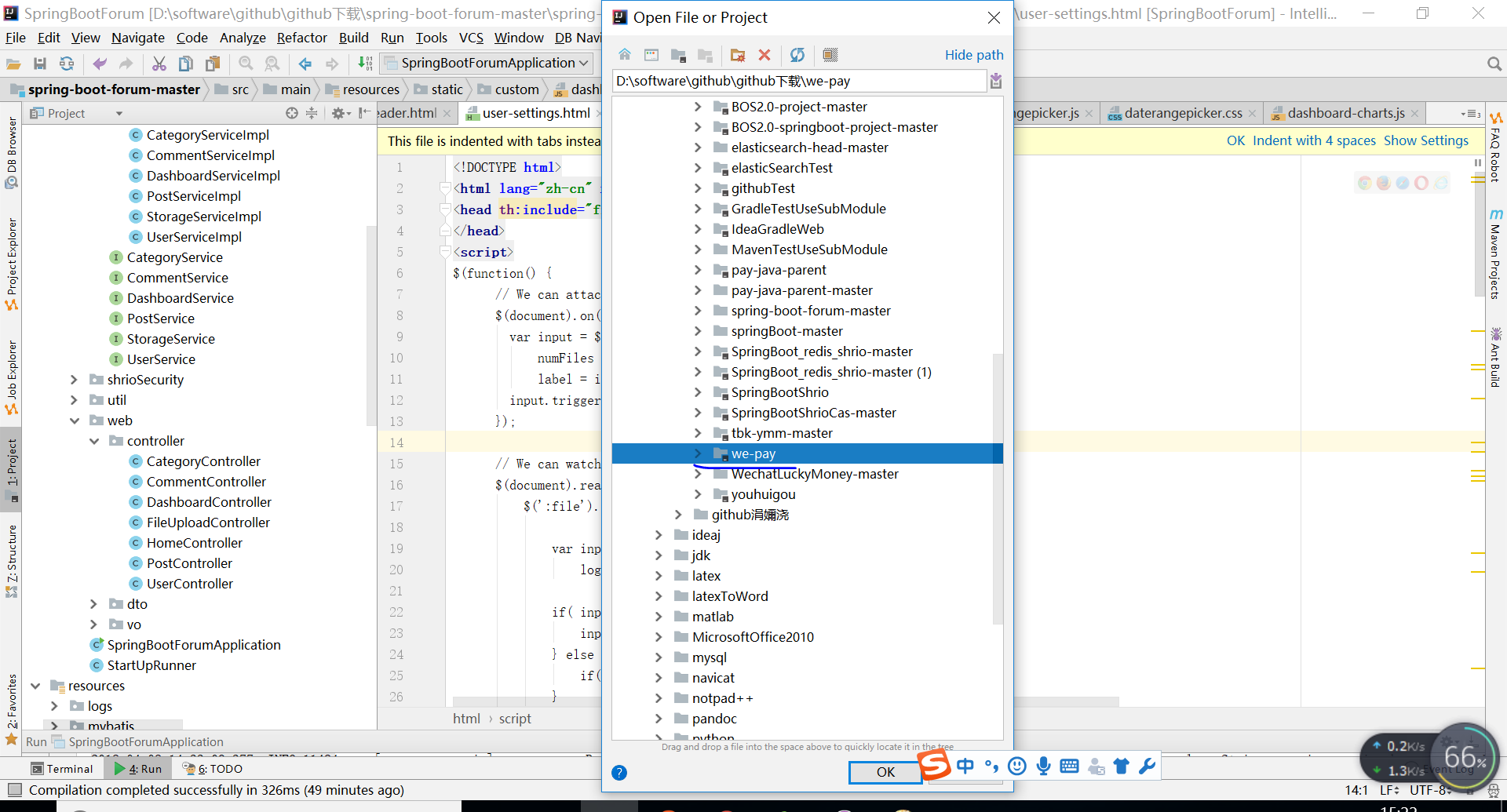This screenshot has height=812, width=1507.
Task: Click Search Everywhere magnifier at top right
Action: click(1494, 64)
